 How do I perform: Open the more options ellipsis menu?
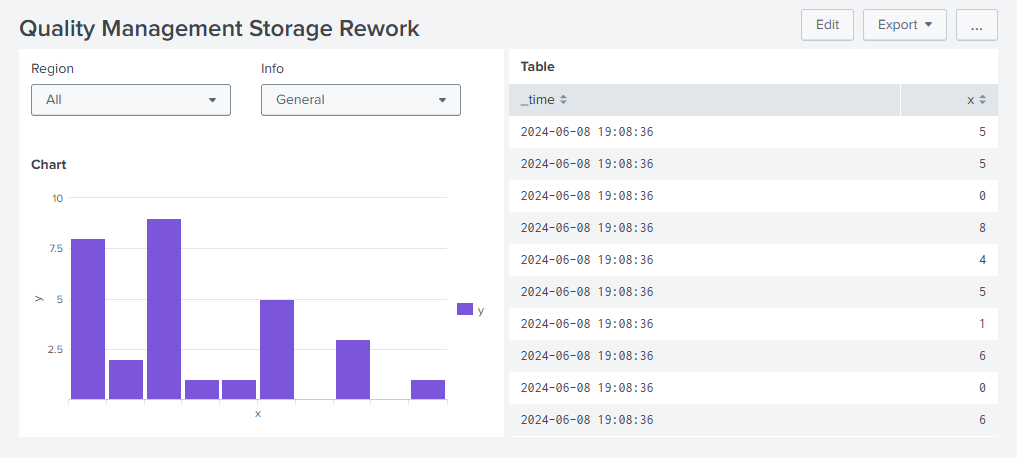pyautogui.click(x=976, y=25)
